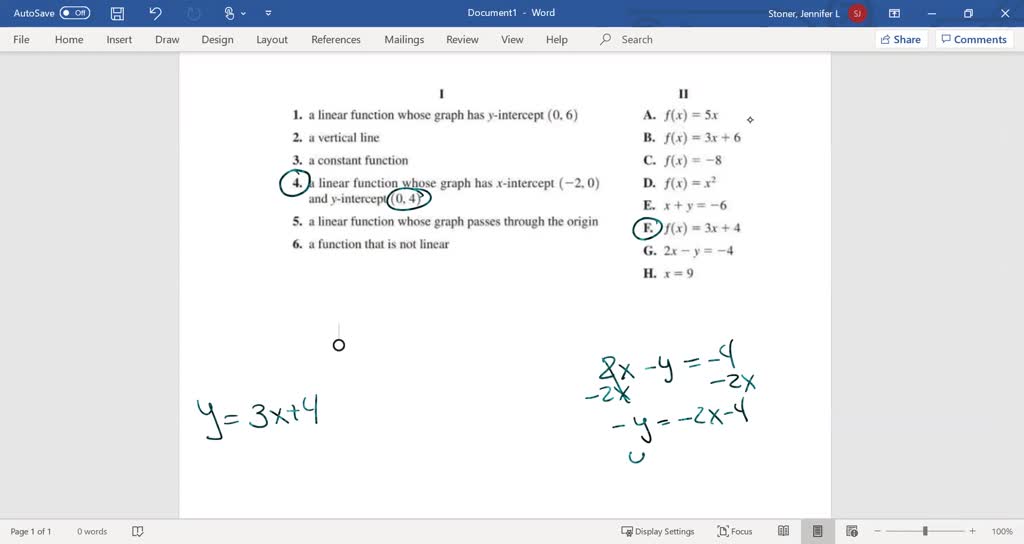
Task: Click the Search magnifier icon
Action: point(605,39)
